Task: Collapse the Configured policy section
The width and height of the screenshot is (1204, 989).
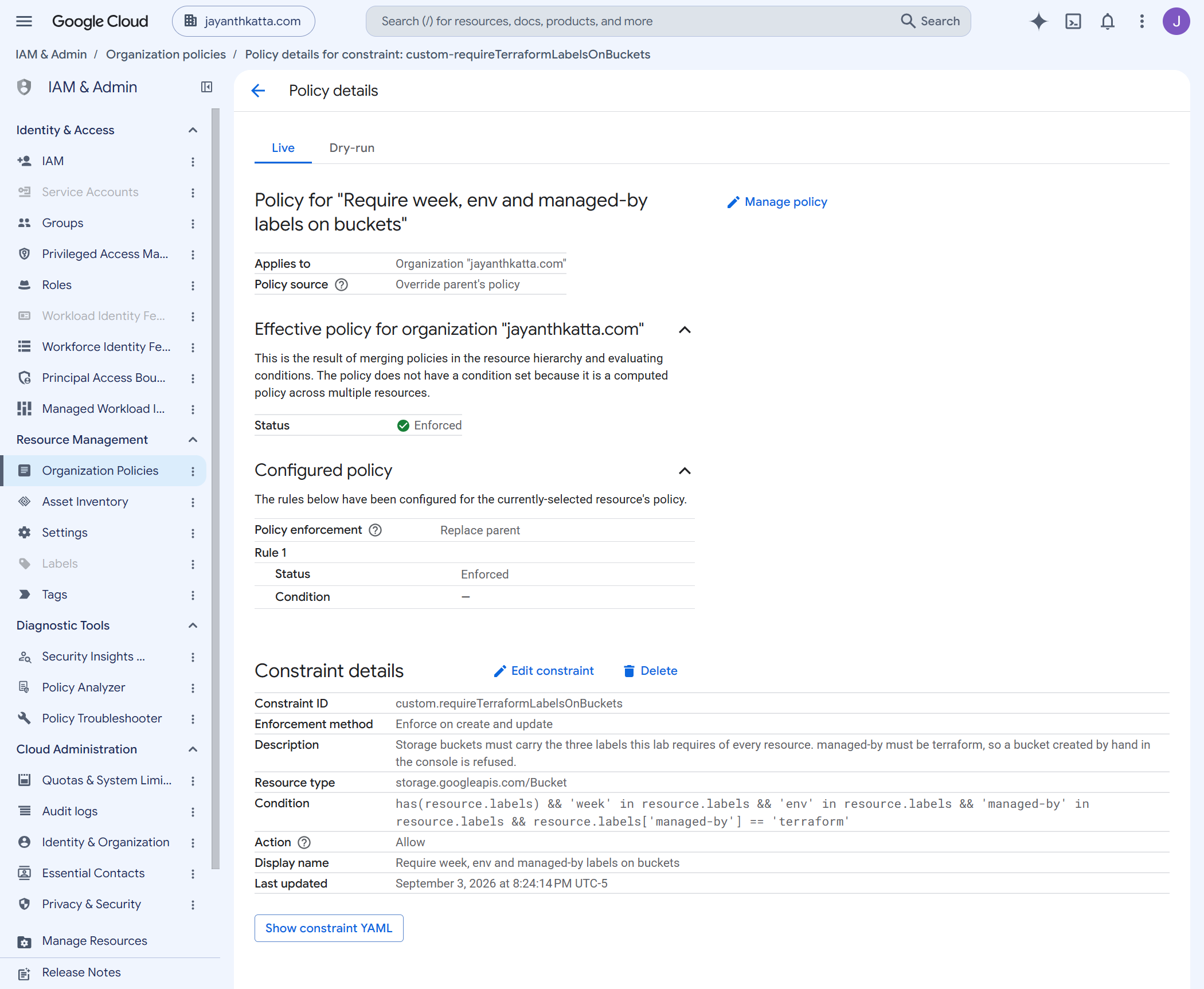Action: coord(685,471)
